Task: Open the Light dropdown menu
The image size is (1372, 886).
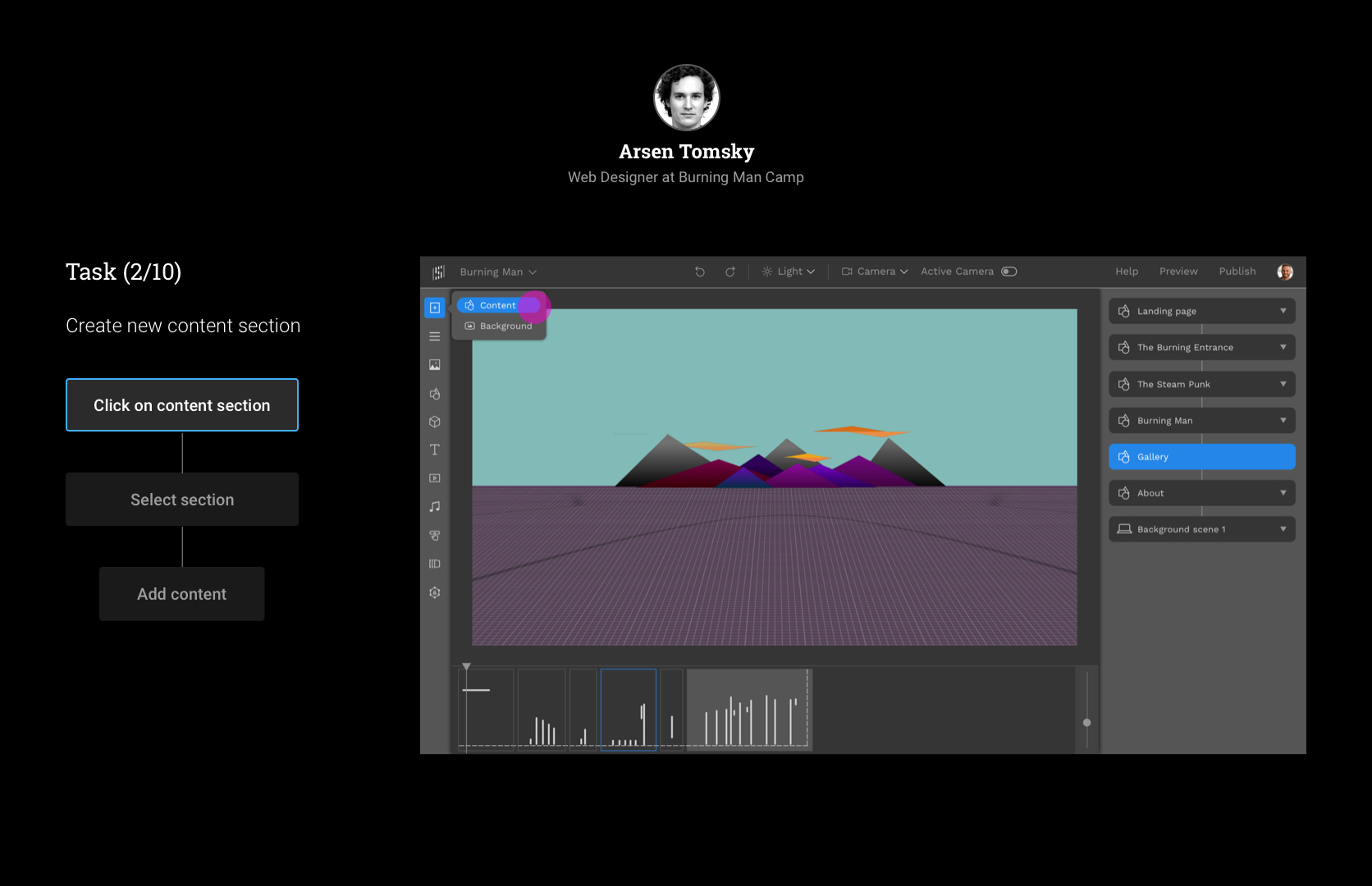Action: 789,272
